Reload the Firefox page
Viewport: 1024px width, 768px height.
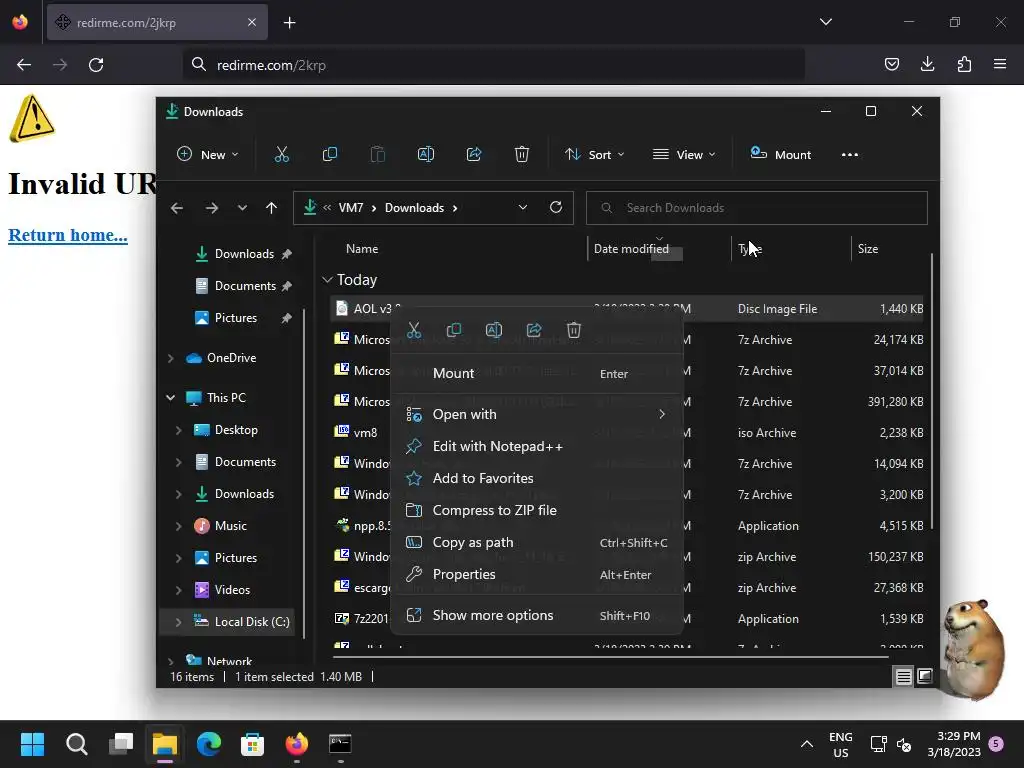click(96, 65)
